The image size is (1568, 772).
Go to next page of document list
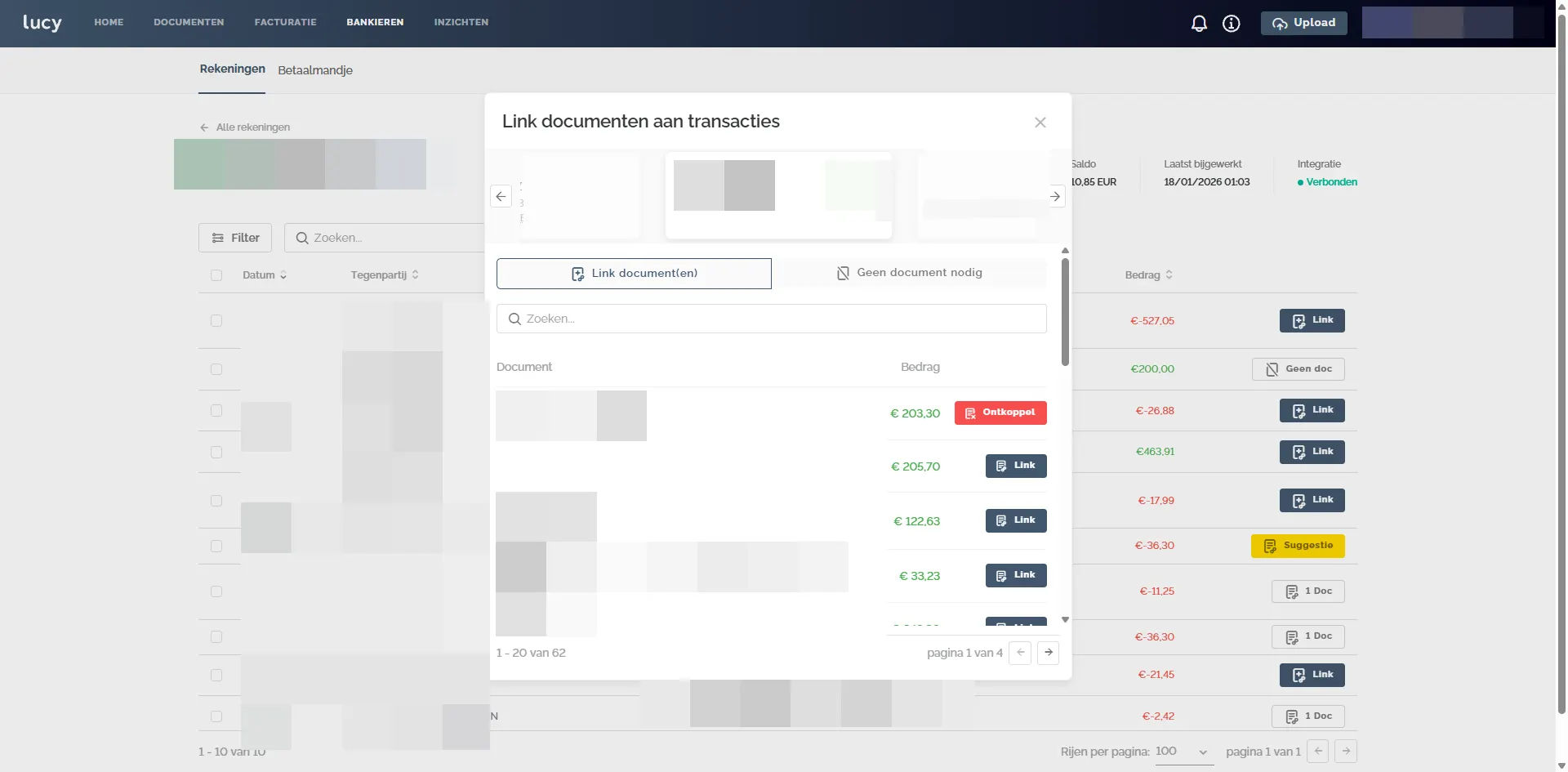click(x=1049, y=653)
